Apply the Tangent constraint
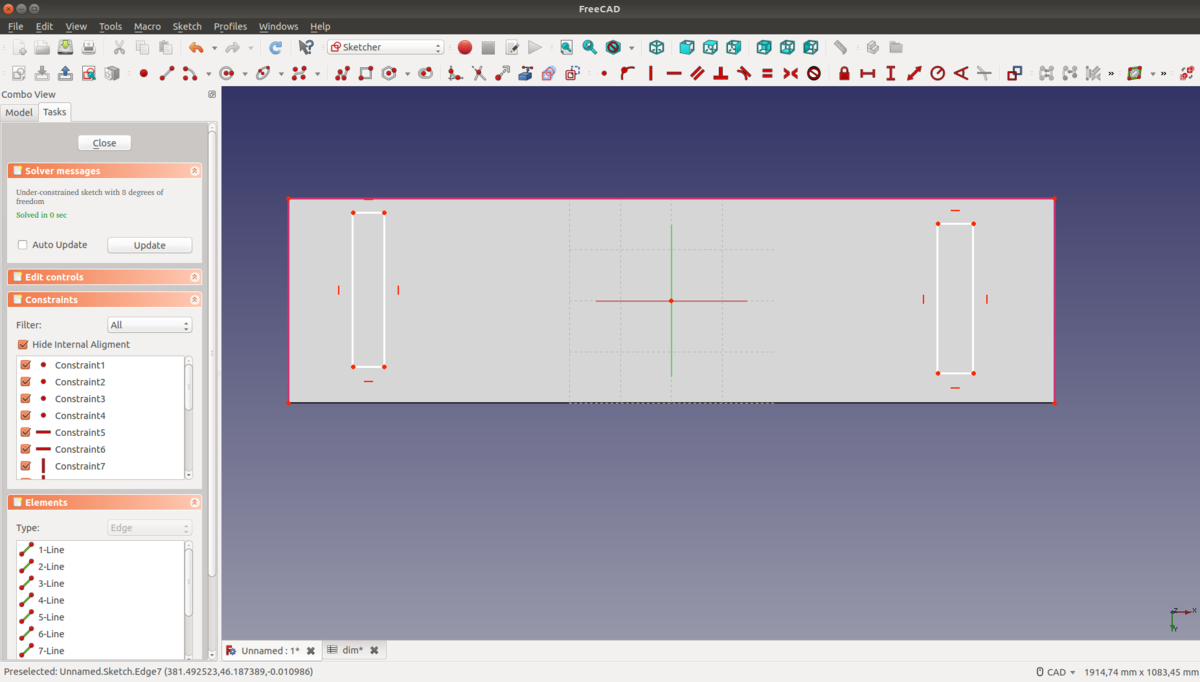The image size is (1200, 682). pyautogui.click(x=744, y=73)
